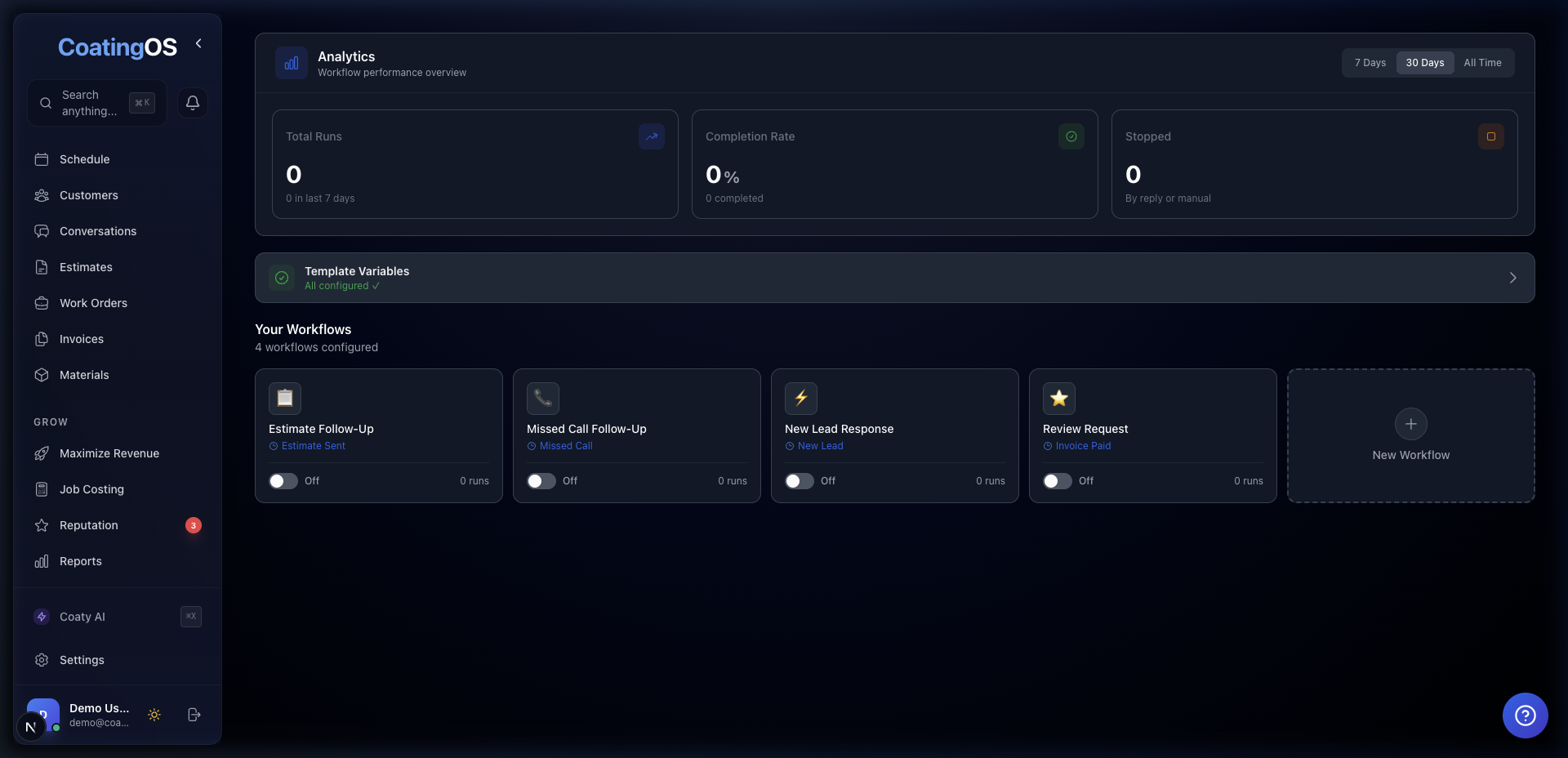Open the Conversations page
1568x758 pixels.
point(96,231)
